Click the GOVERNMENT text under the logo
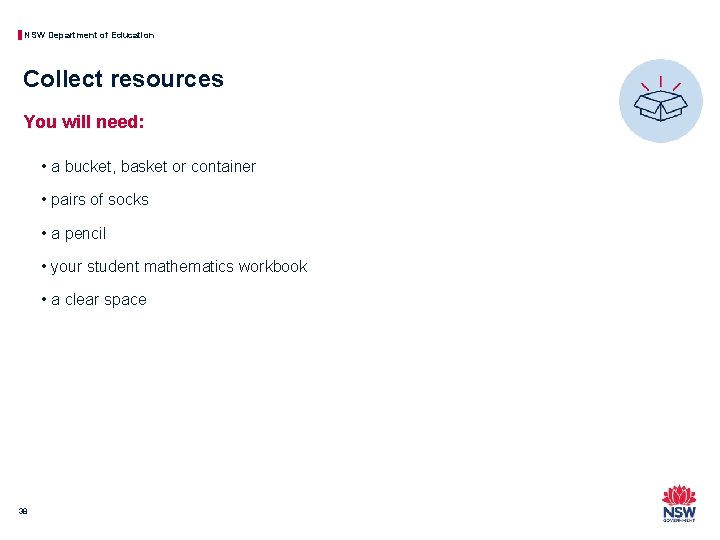Viewport: 720px width, 540px height. [679, 521]
